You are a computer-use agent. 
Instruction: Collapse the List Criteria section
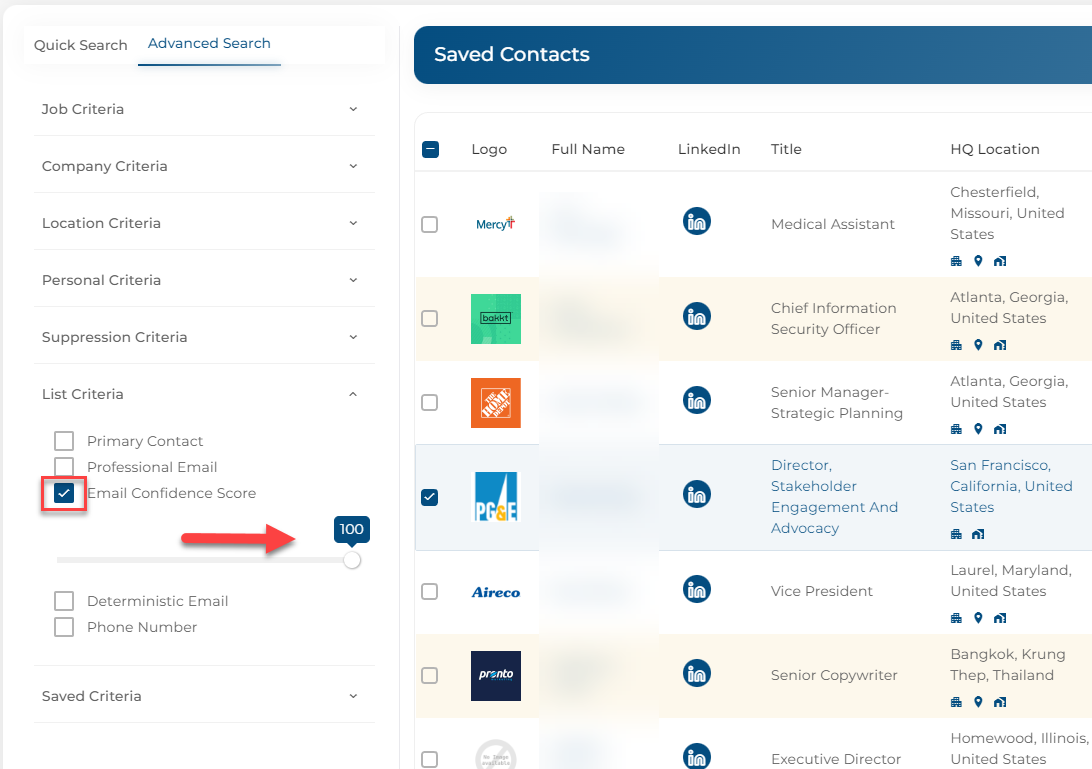pyautogui.click(x=204, y=394)
